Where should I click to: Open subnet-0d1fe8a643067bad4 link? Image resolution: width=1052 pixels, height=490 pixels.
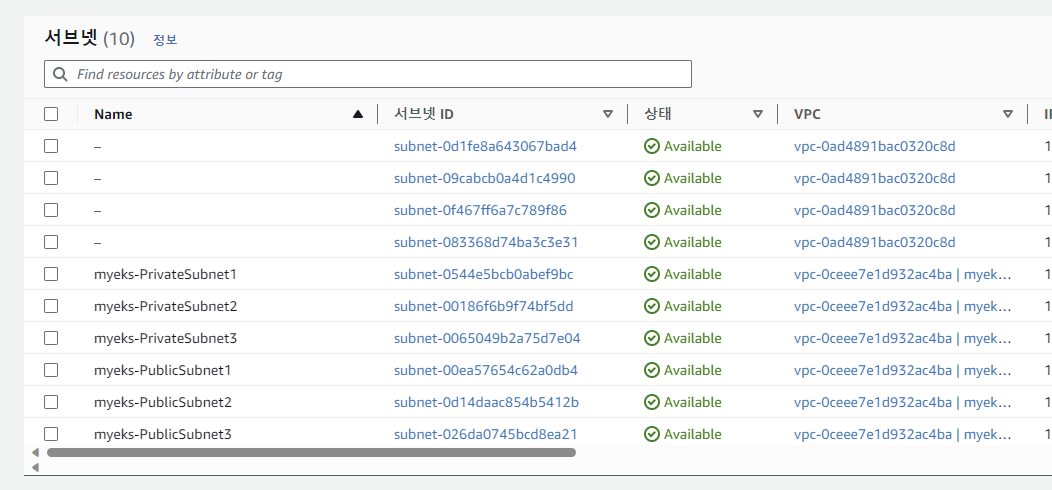pyautogui.click(x=485, y=146)
